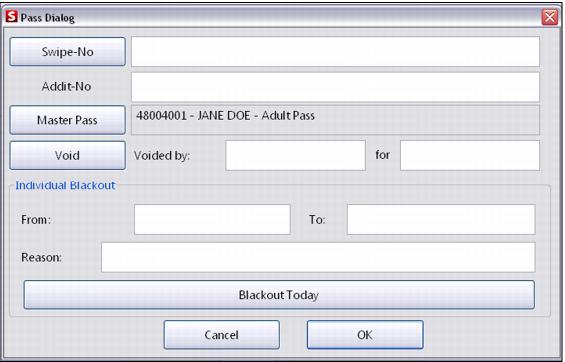
Task: Click the Addit-No label
Action: [66, 86]
